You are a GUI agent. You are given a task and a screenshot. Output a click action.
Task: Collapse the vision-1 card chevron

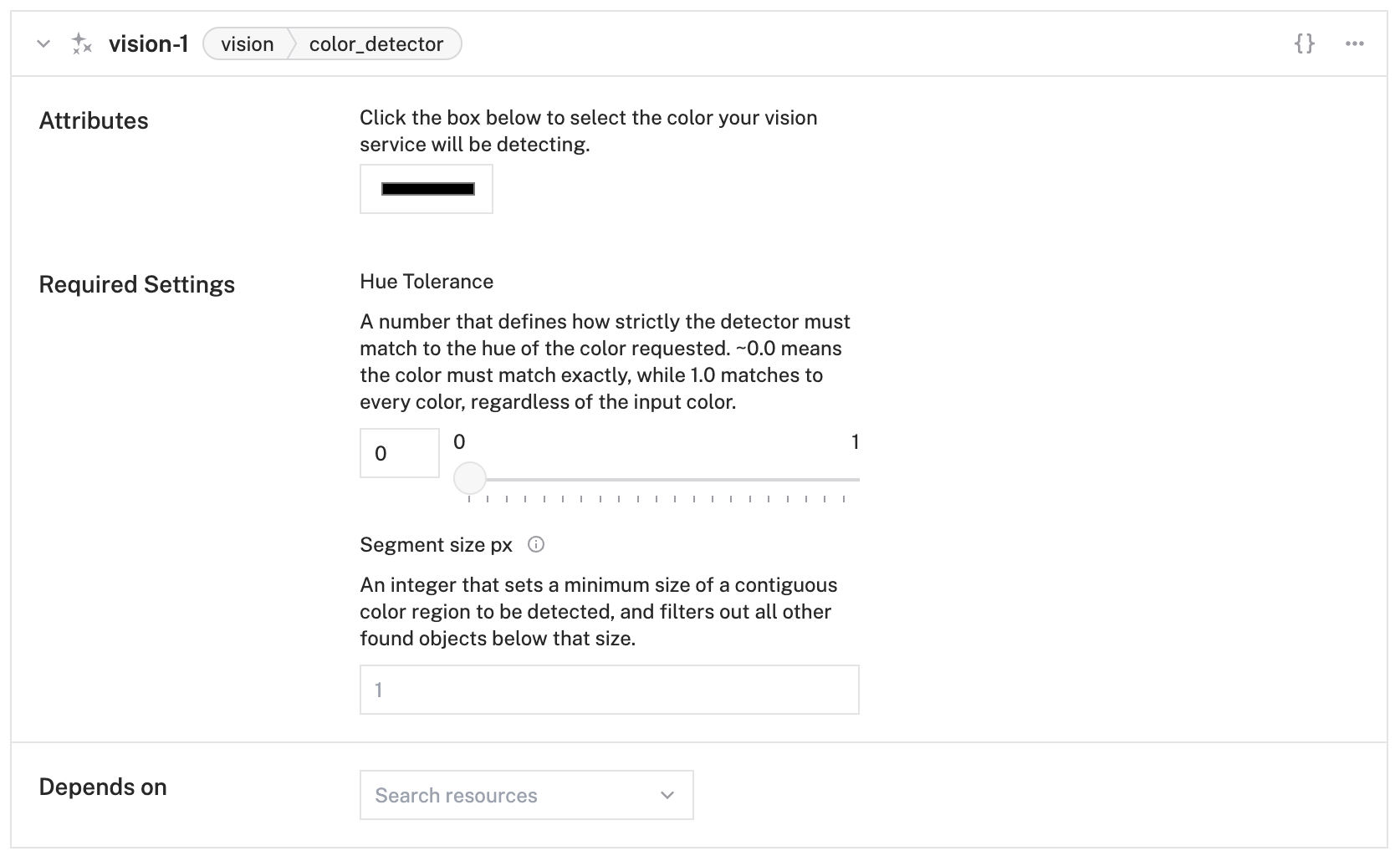click(x=43, y=44)
